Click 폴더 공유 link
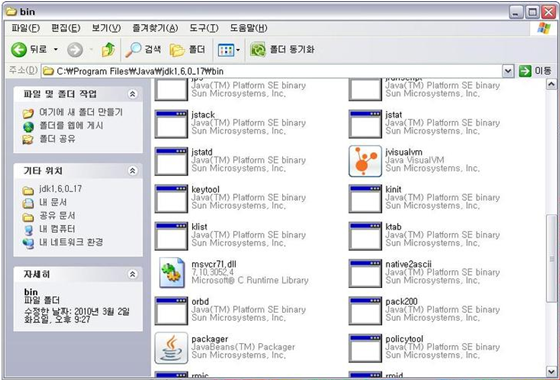 coord(57,139)
